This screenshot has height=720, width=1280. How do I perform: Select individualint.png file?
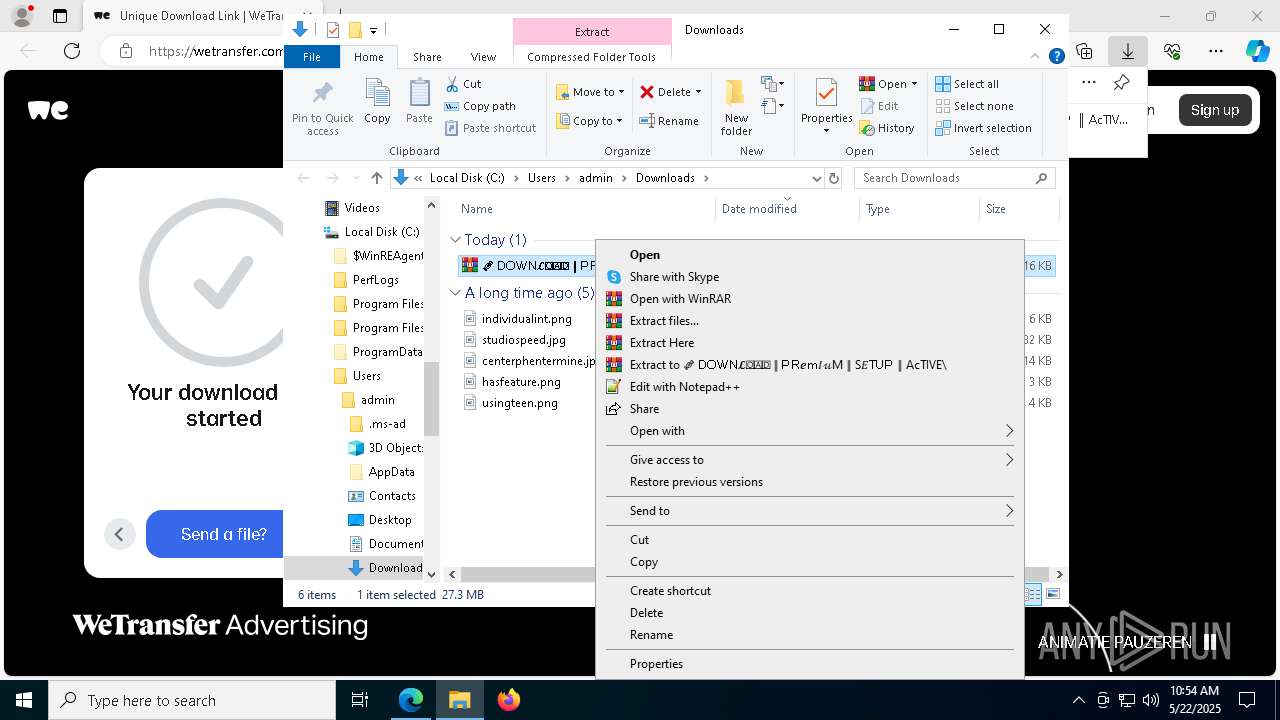click(x=527, y=319)
